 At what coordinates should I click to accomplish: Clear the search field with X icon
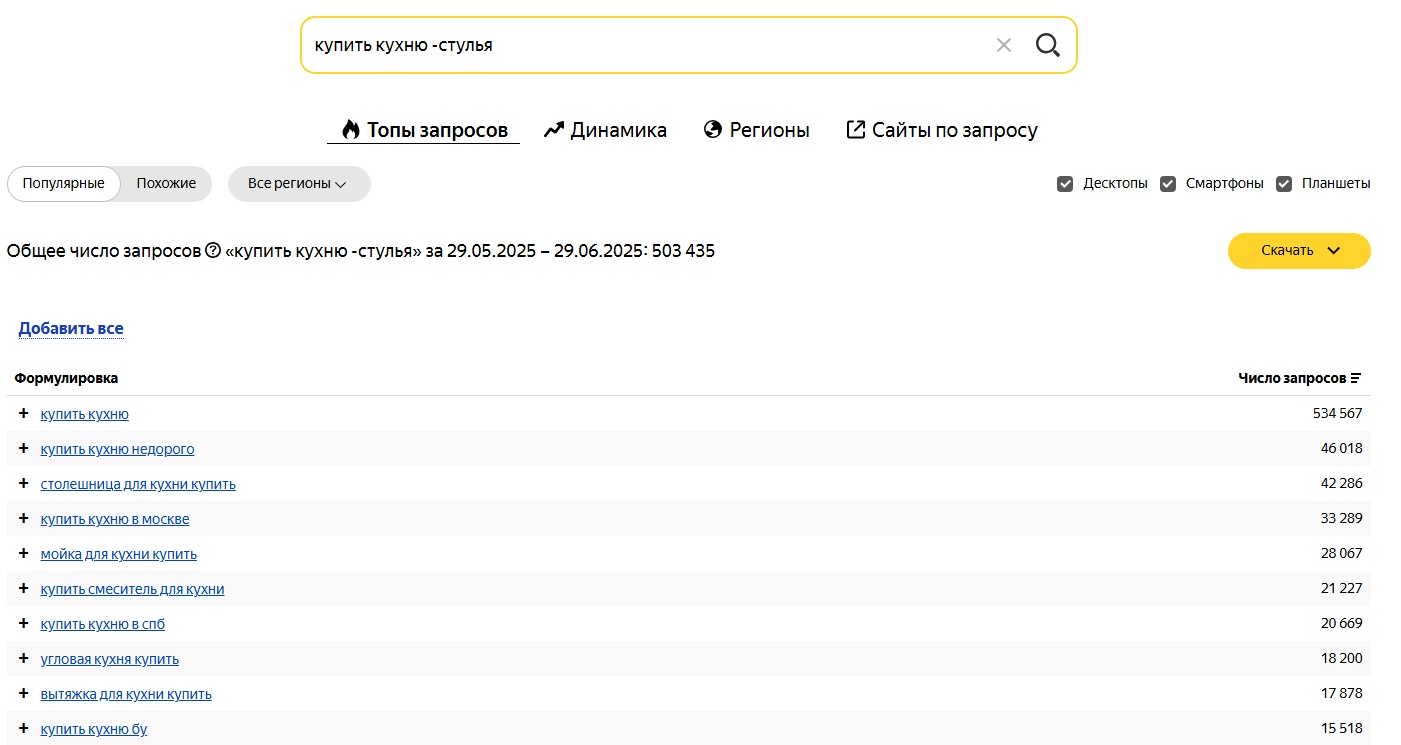coord(1004,45)
